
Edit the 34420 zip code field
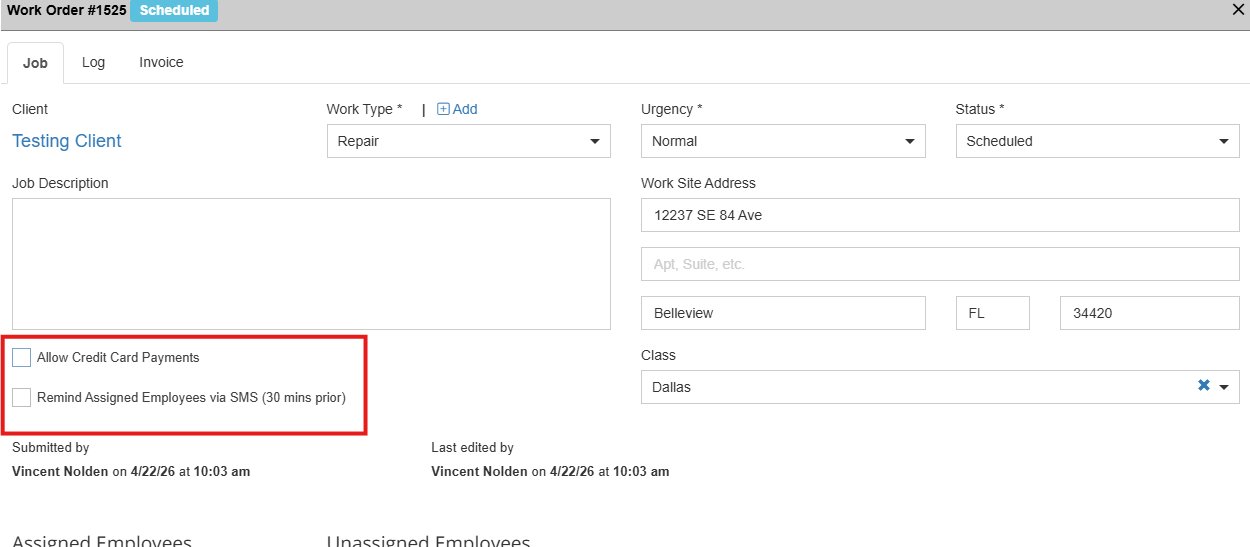point(1149,313)
